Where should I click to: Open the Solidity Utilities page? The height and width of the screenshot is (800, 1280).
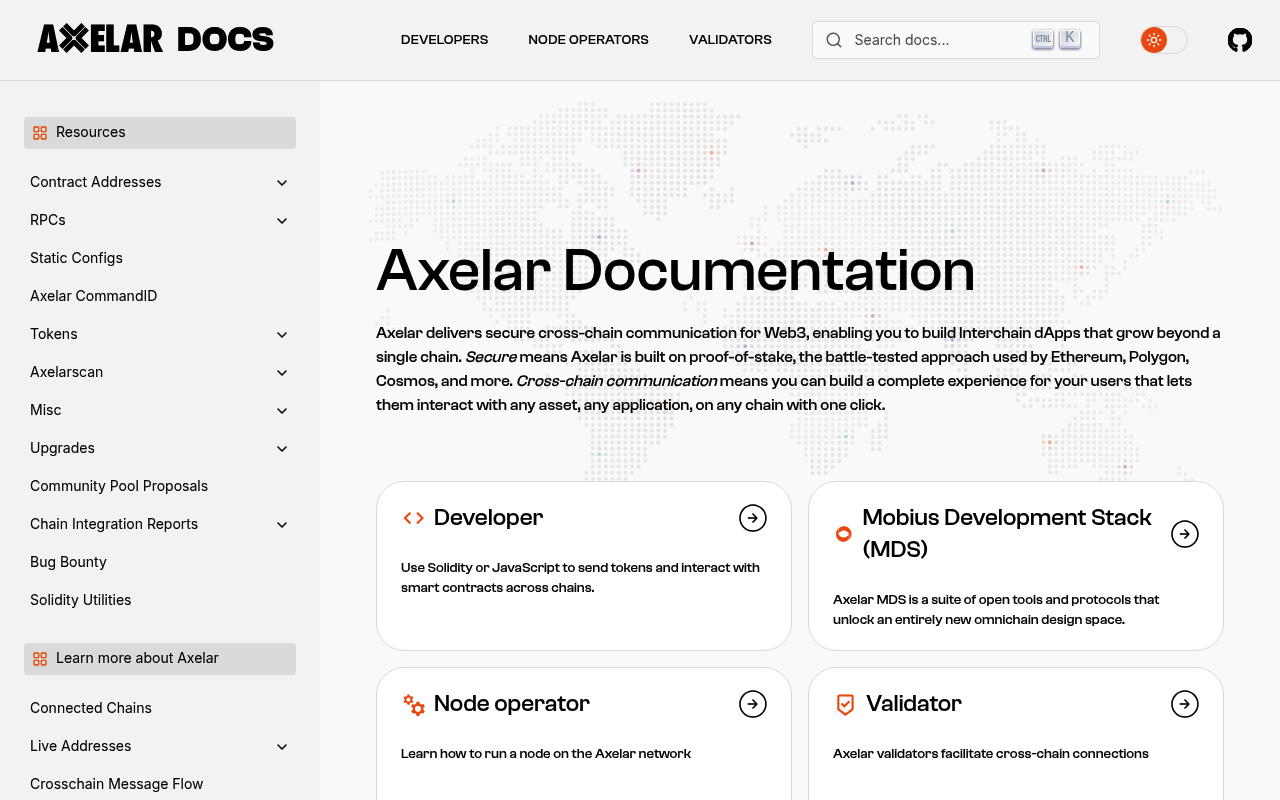pyautogui.click(x=80, y=600)
